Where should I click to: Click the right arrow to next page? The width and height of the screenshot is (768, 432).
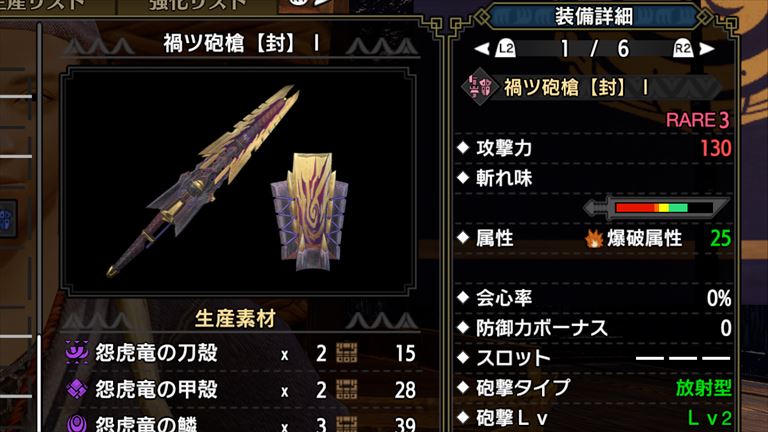[707, 48]
